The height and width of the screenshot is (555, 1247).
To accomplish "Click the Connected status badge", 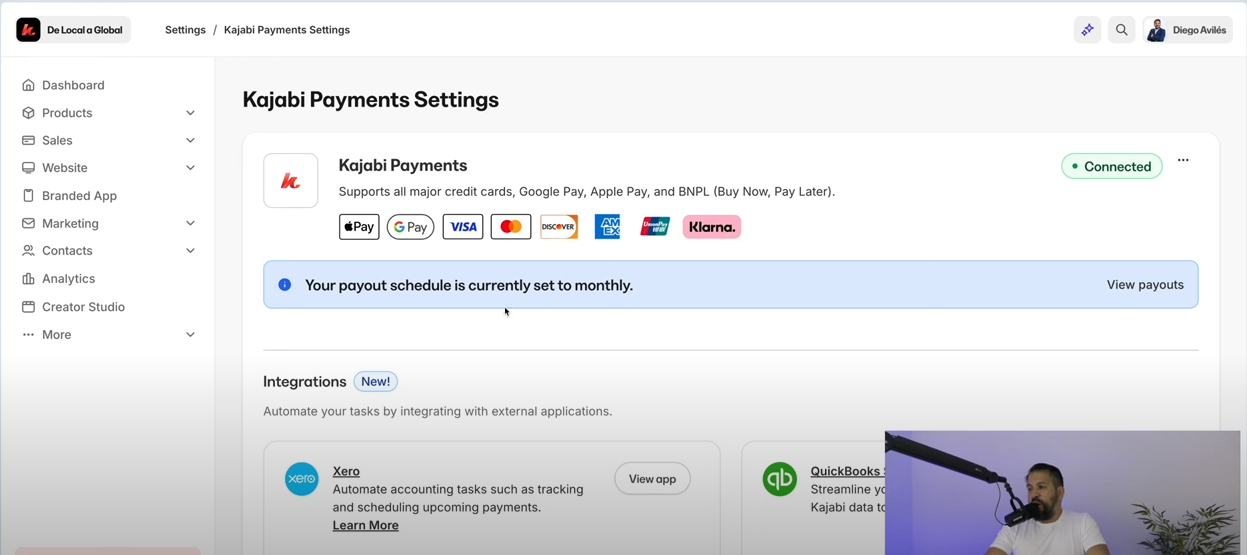I will click(1112, 166).
